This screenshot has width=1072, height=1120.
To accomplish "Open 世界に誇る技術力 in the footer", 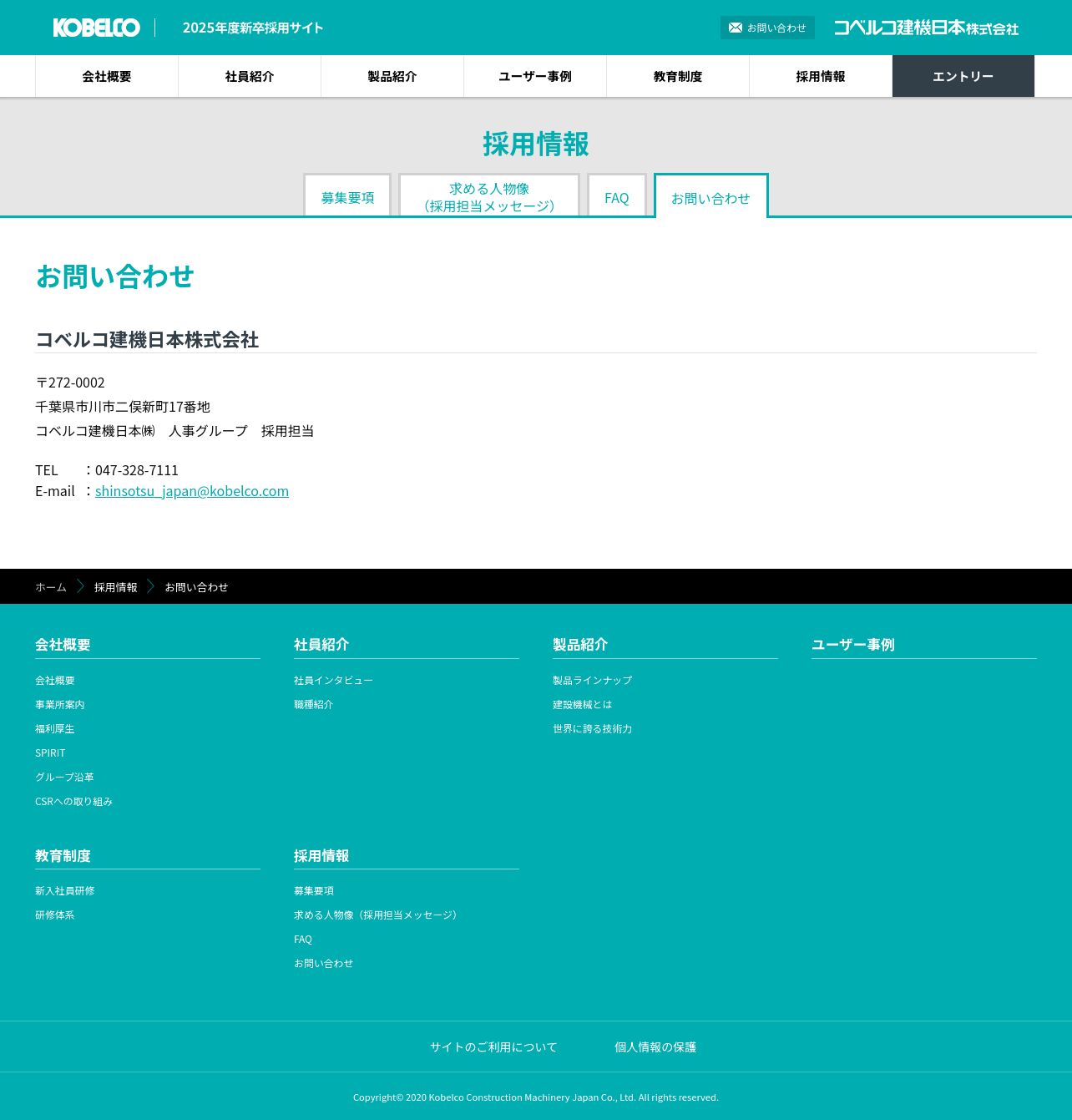I will (x=593, y=729).
